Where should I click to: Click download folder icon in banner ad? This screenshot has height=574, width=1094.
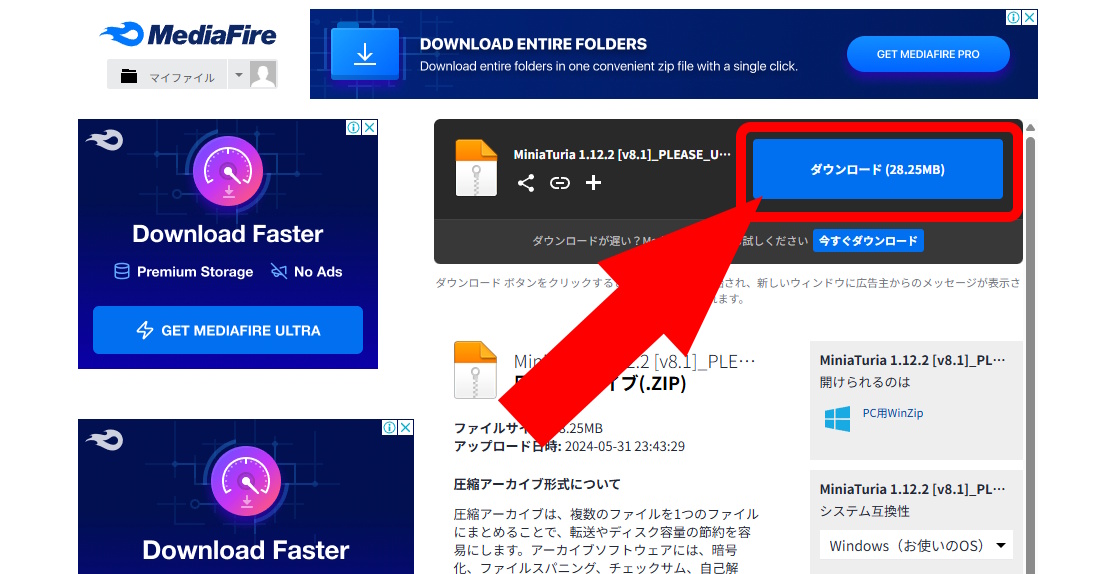pyautogui.click(x=365, y=53)
